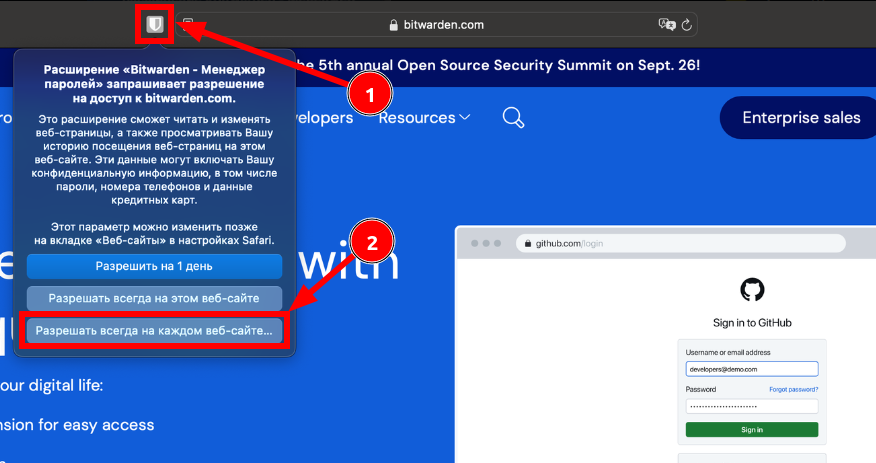Click the GitHub octocat logo

point(752,290)
